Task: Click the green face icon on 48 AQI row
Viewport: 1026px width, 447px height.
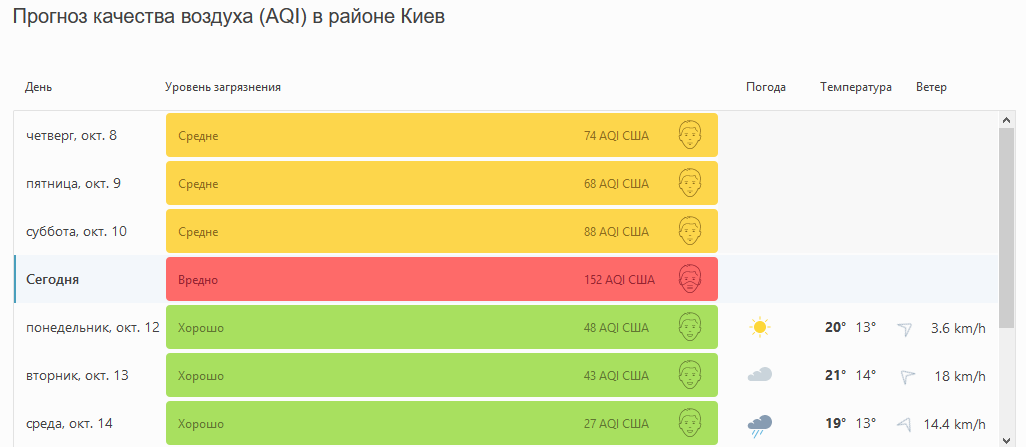Action: [690, 327]
